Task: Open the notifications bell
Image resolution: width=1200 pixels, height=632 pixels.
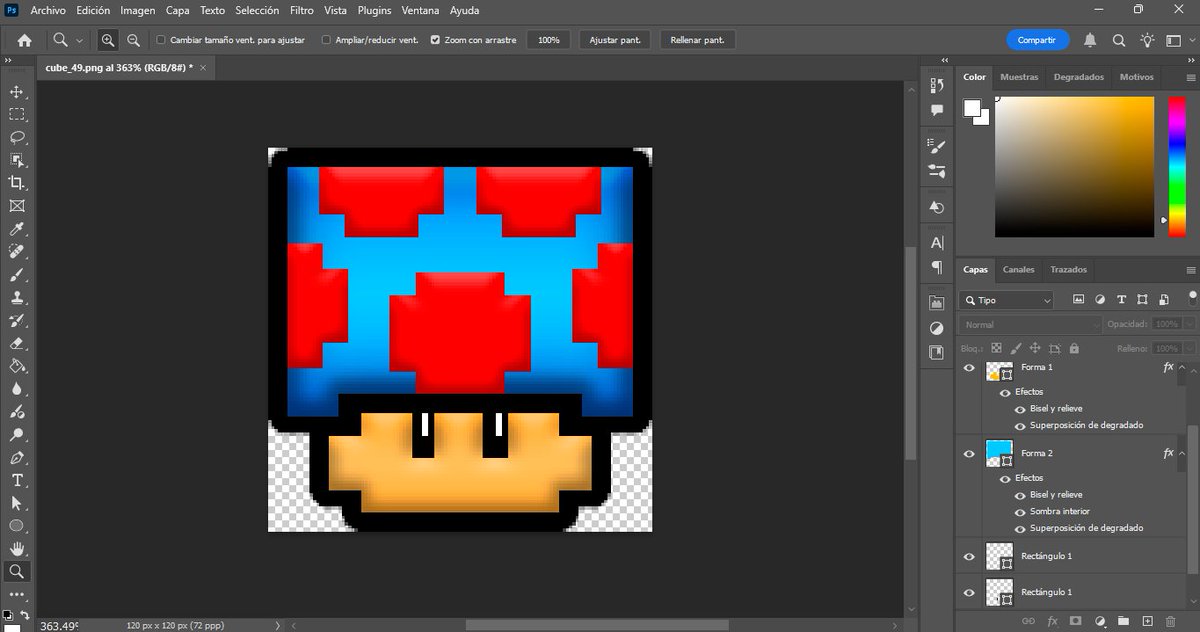Action: point(1090,40)
